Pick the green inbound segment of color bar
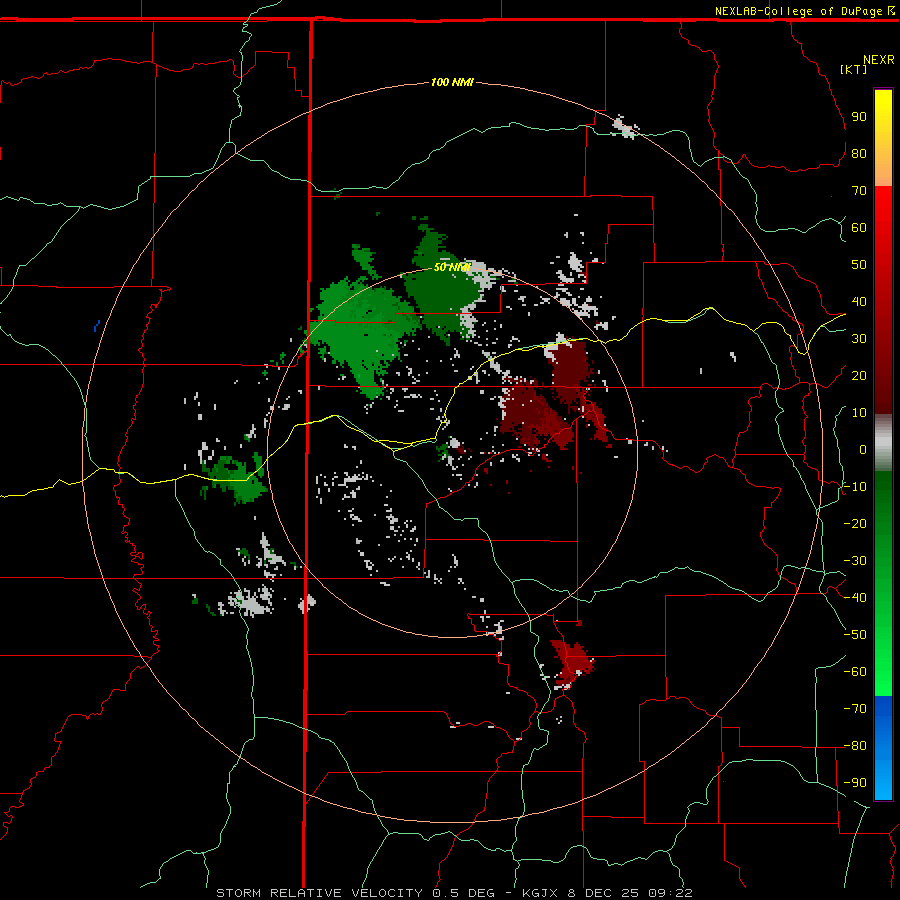This screenshot has width=900, height=900. 883,583
